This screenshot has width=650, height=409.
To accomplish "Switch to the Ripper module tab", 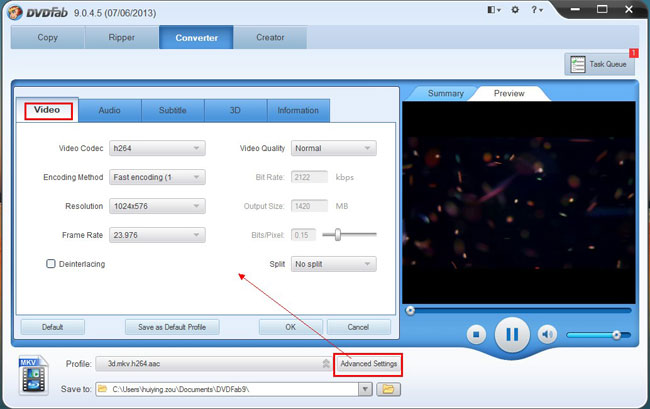I will [x=122, y=37].
